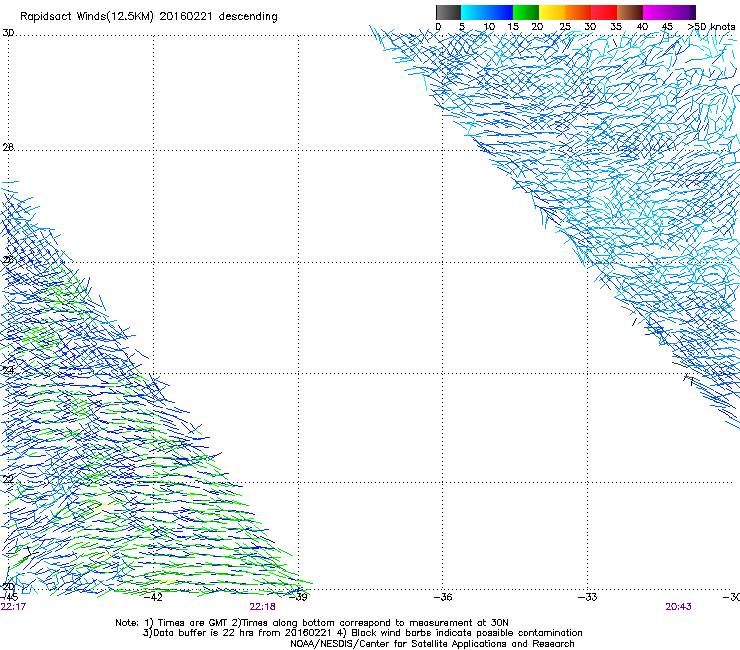The height and width of the screenshot is (650, 740).
Task: Click the cyan-blue 5-15 knots color band
Action: coord(487,12)
